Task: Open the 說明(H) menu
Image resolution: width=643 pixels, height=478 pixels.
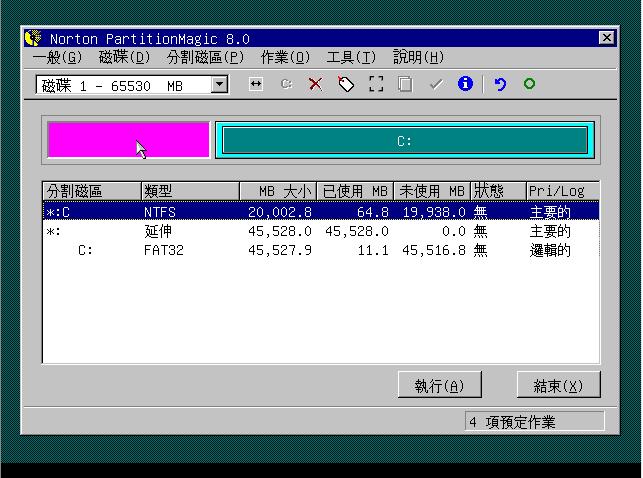Action: click(x=419, y=57)
